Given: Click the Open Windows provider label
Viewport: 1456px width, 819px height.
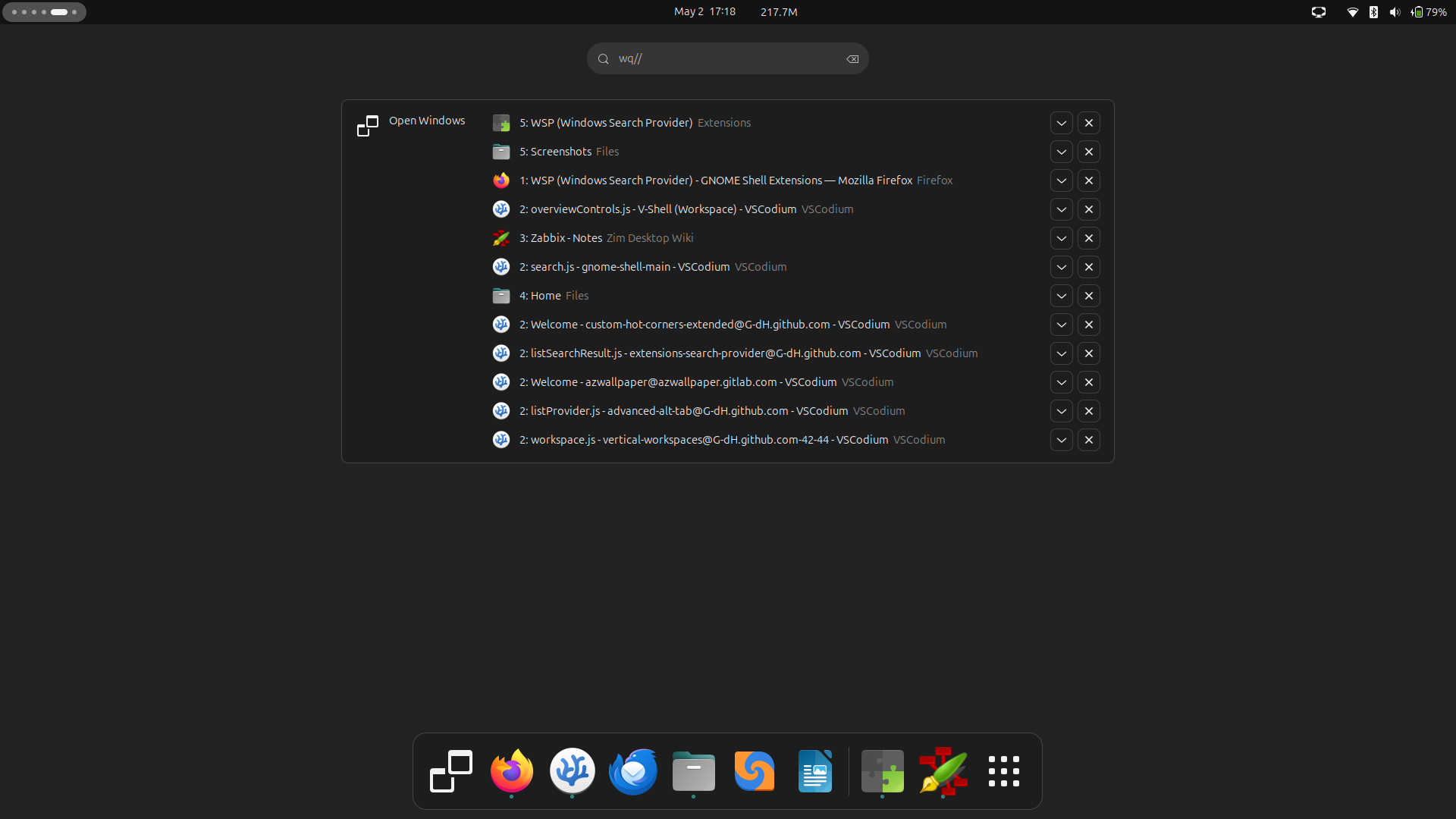Looking at the screenshot, I should pos(427,121).
